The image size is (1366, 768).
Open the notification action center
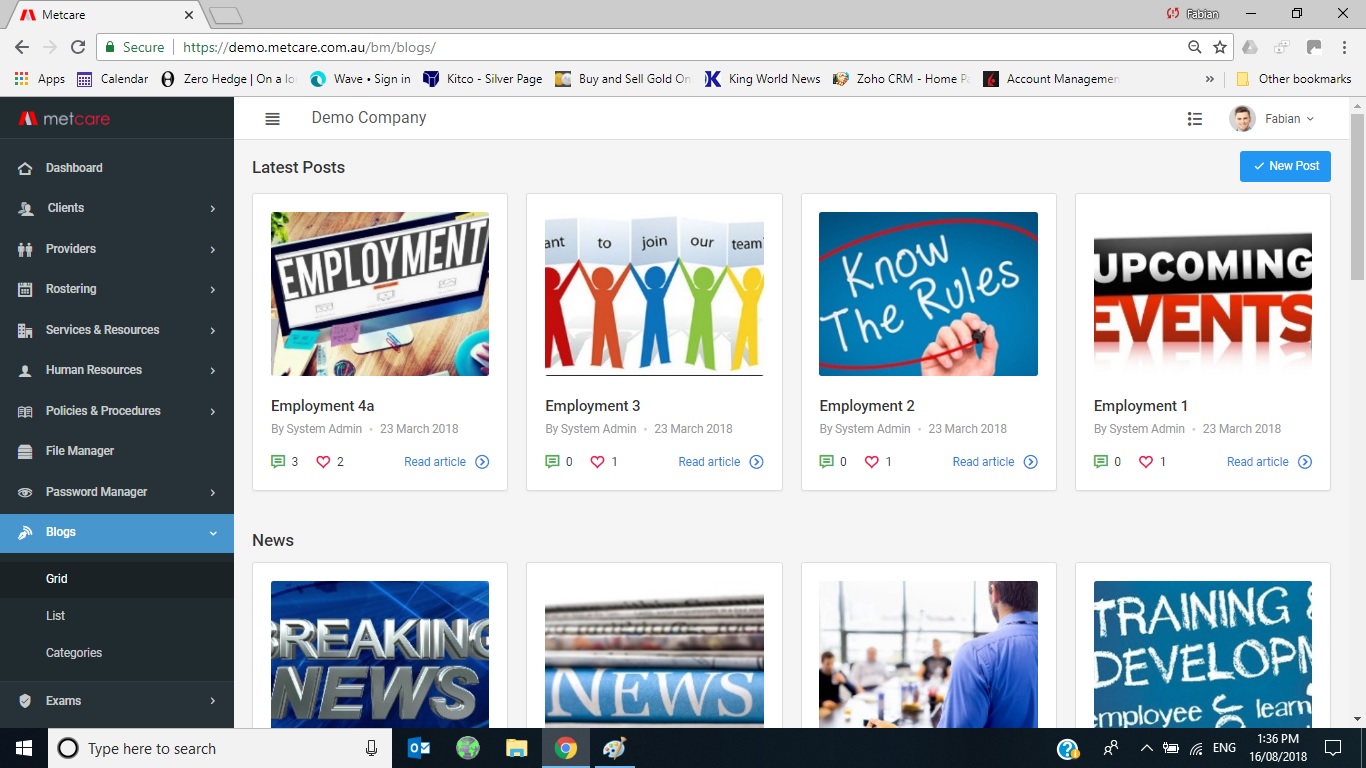(x=1332, y=748)
